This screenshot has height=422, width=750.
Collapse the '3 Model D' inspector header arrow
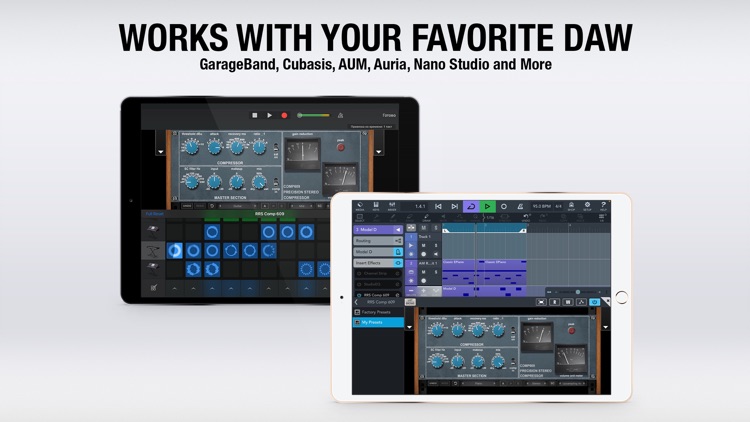click(397, 230)
